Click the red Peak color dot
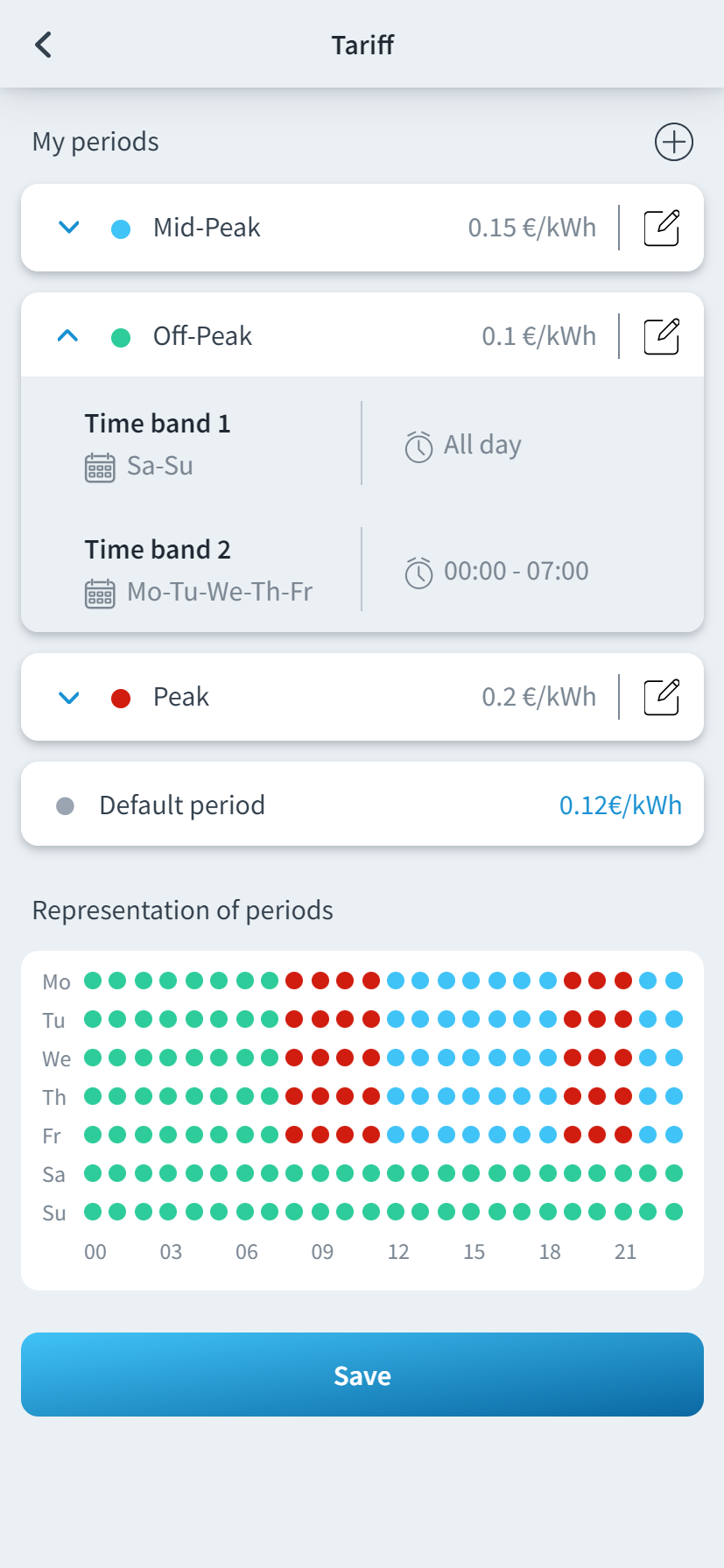 coord(121,698)
